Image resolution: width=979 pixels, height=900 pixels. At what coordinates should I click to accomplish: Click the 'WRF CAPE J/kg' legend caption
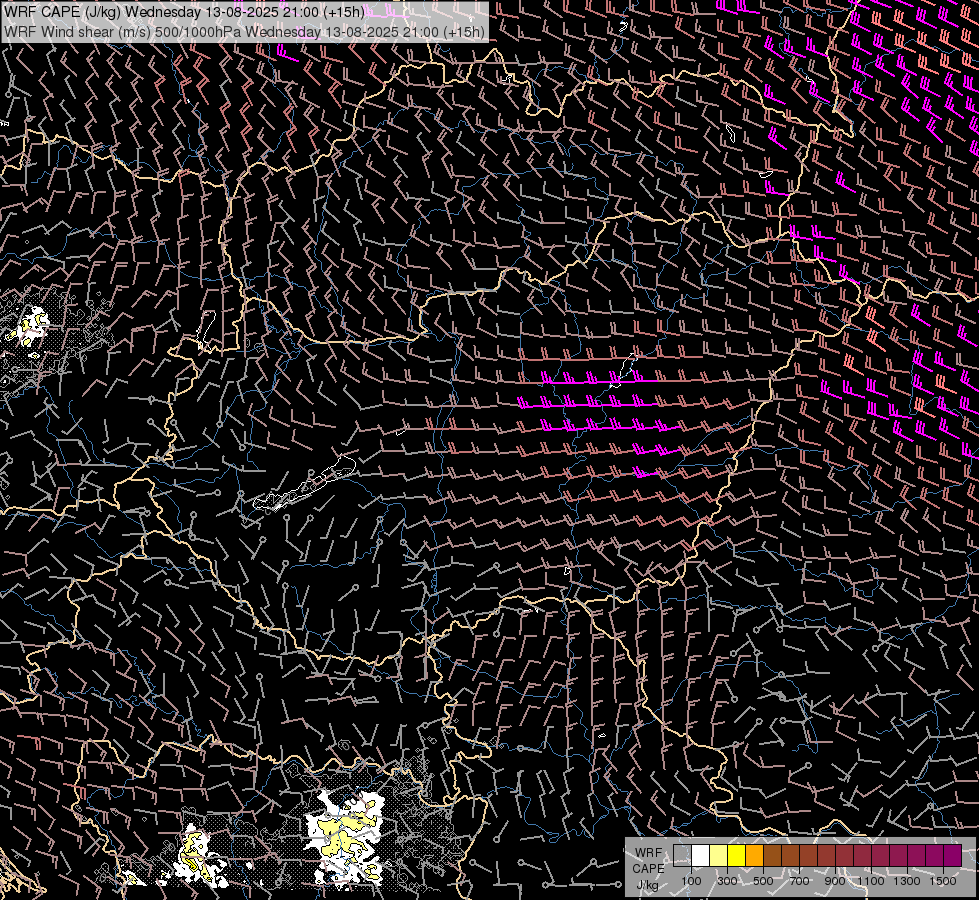(x=648, y=869)
